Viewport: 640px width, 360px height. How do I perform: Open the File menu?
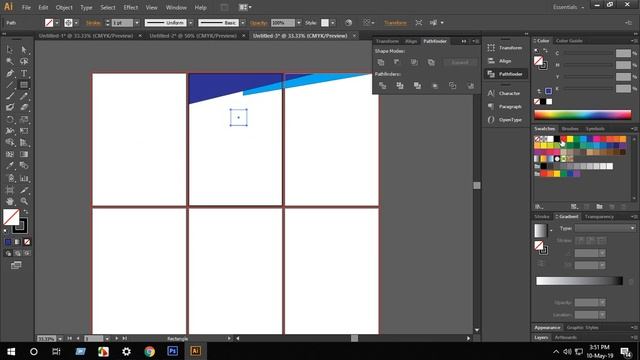tap(26, 7)
